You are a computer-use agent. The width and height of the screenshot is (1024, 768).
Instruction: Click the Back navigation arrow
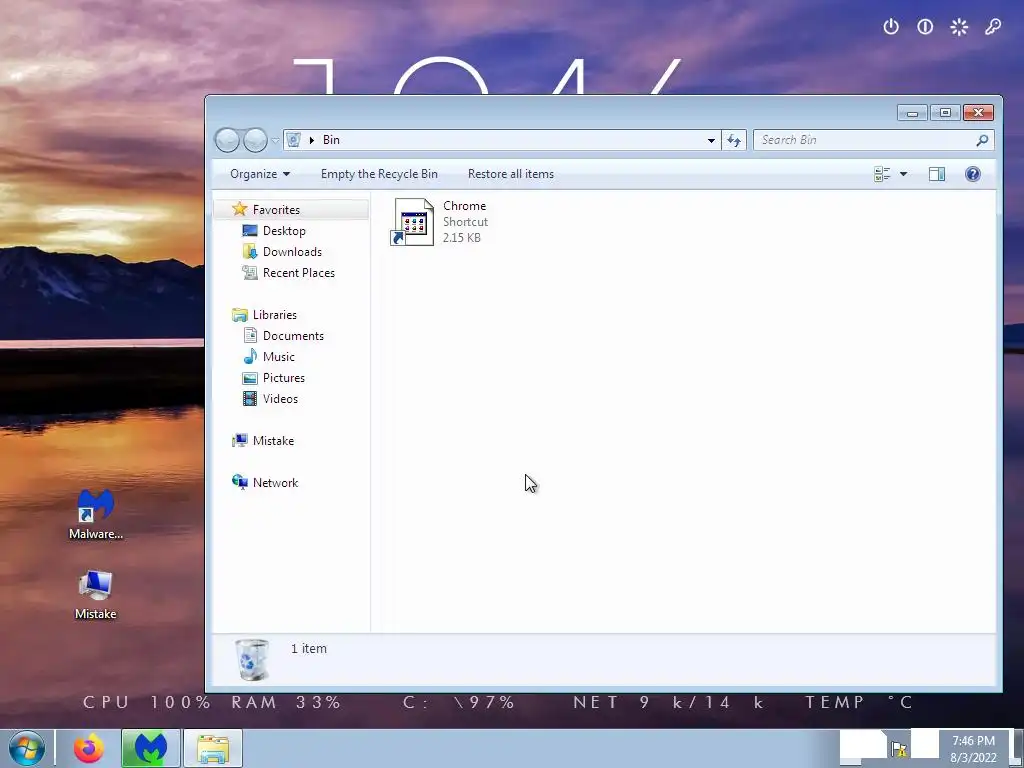tap(227, 140)
